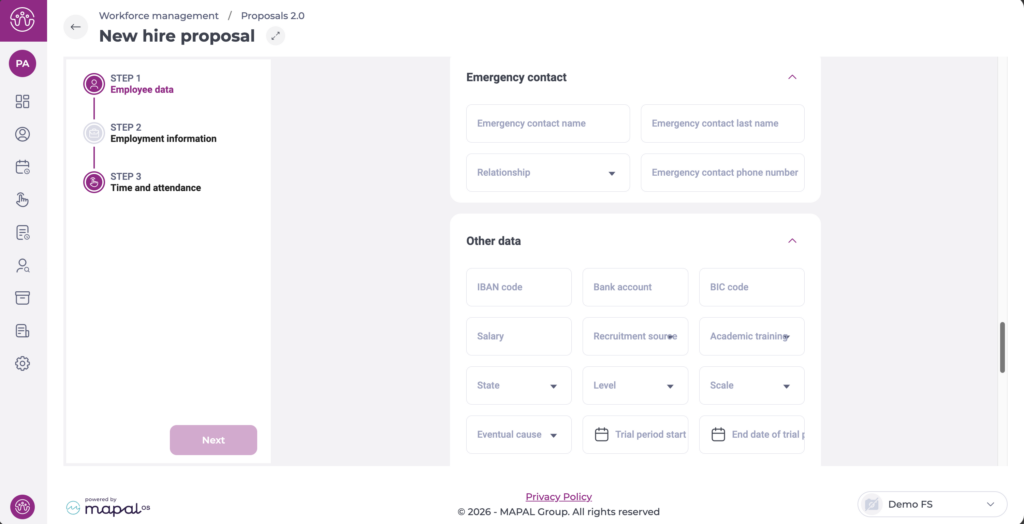Open the user profile icon in sidebar
1024x524 pixels.
pos(23,134)
